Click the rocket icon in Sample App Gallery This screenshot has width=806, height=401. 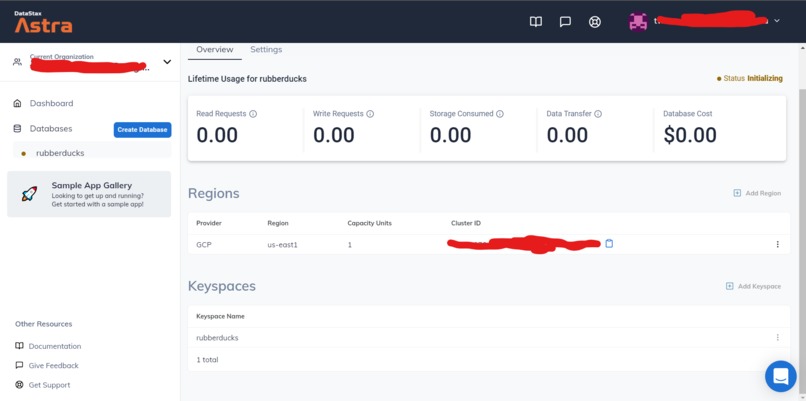pos(29,194)
